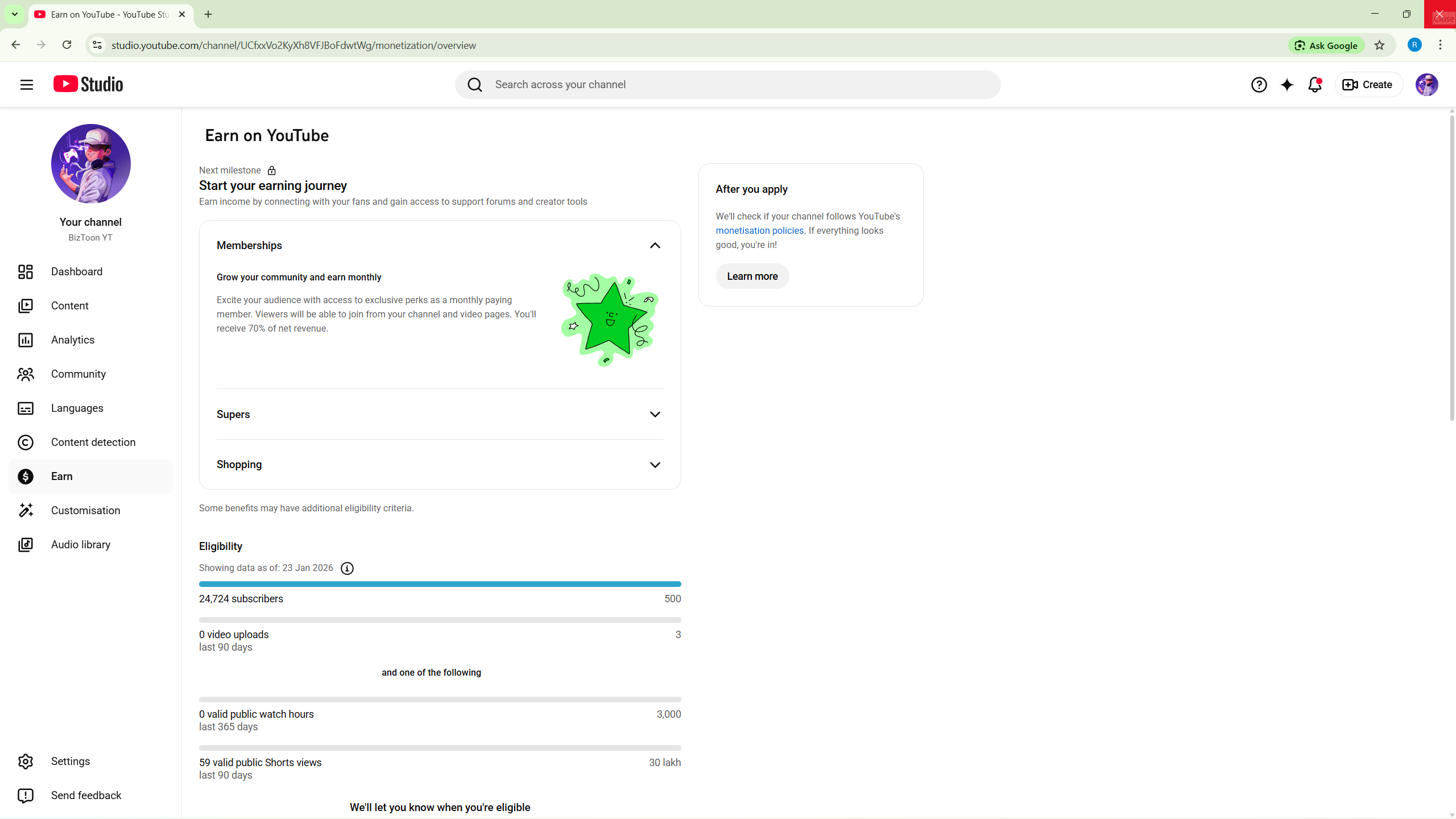
Task: Expand the Shopping section
Action: 655,465
